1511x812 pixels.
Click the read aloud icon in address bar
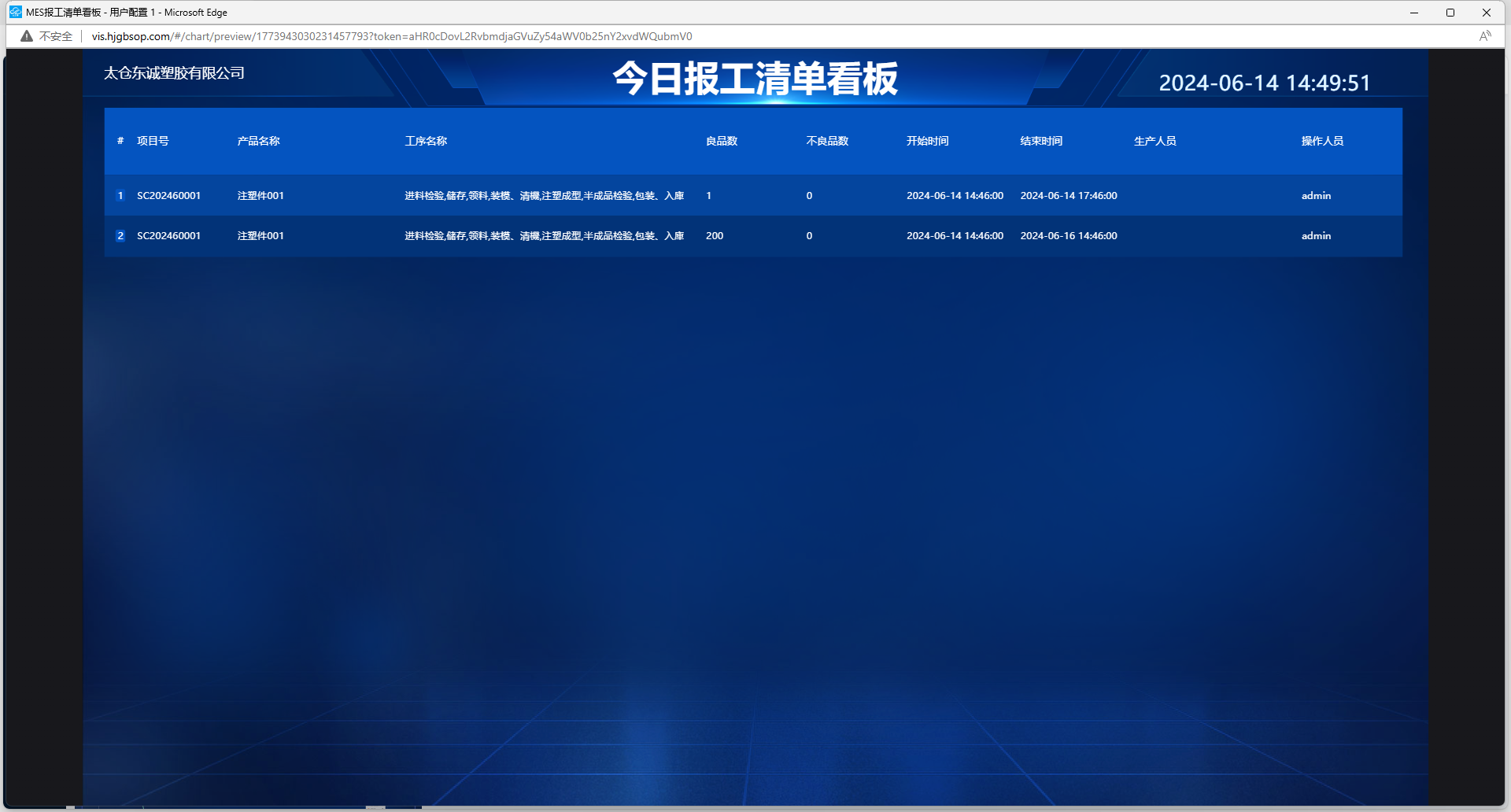(x=1484, y=36)
